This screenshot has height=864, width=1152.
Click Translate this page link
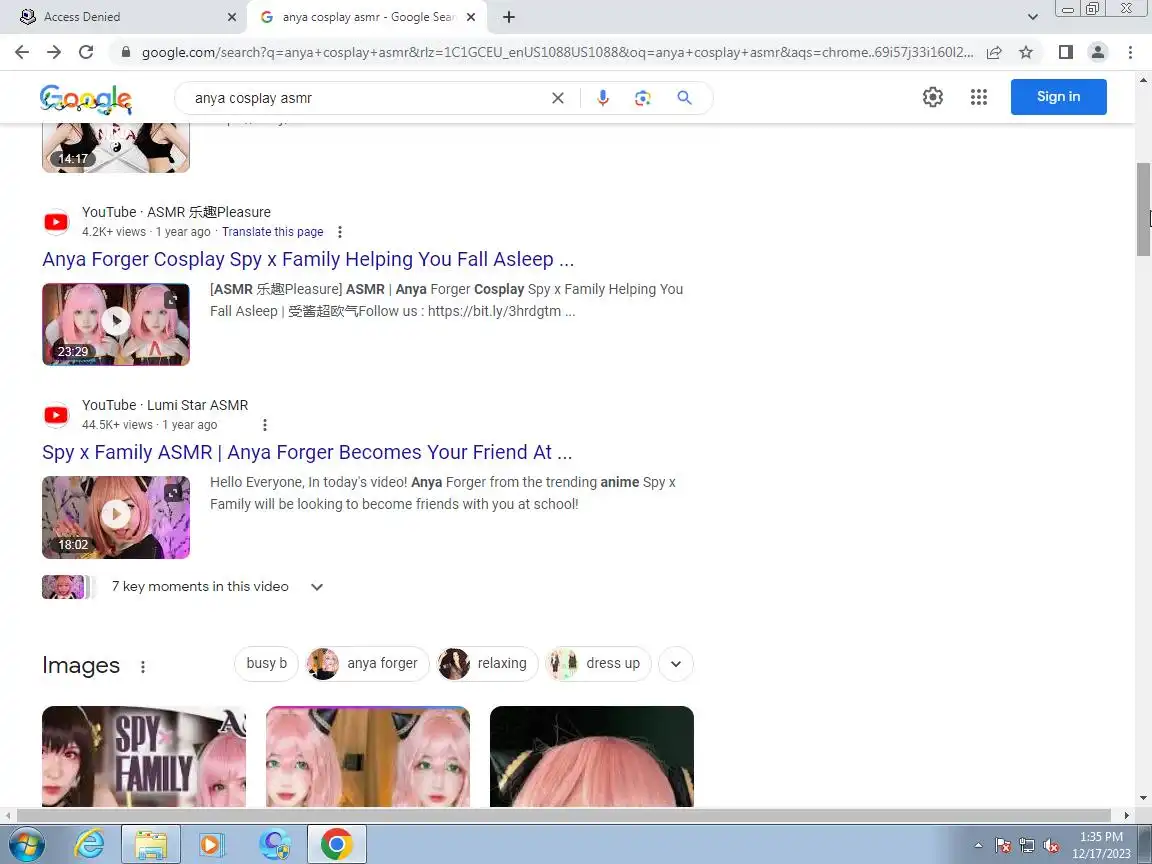[x=273, y=231]
